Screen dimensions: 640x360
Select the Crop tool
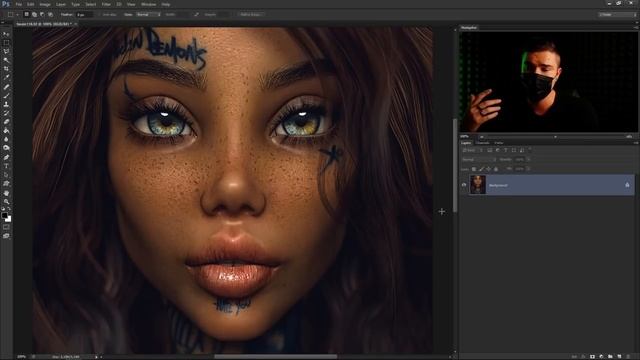point(6,69)
